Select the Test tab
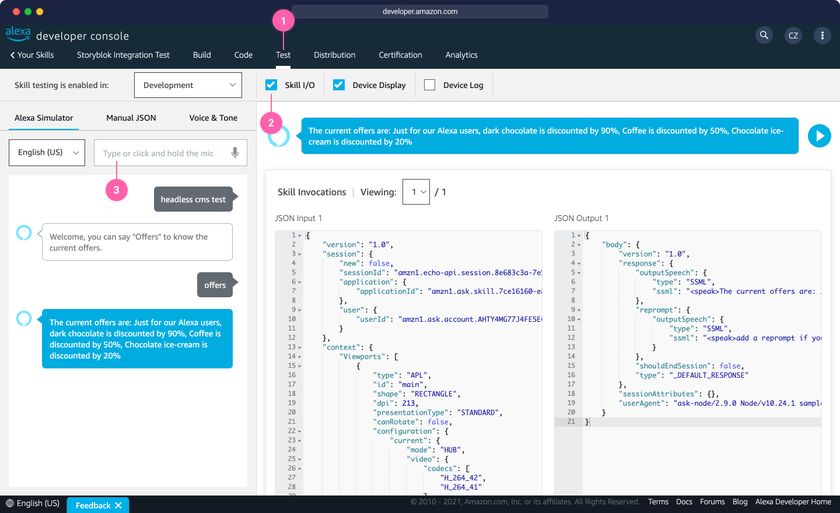This screenshot has height=513, width=840. point(283,55)
